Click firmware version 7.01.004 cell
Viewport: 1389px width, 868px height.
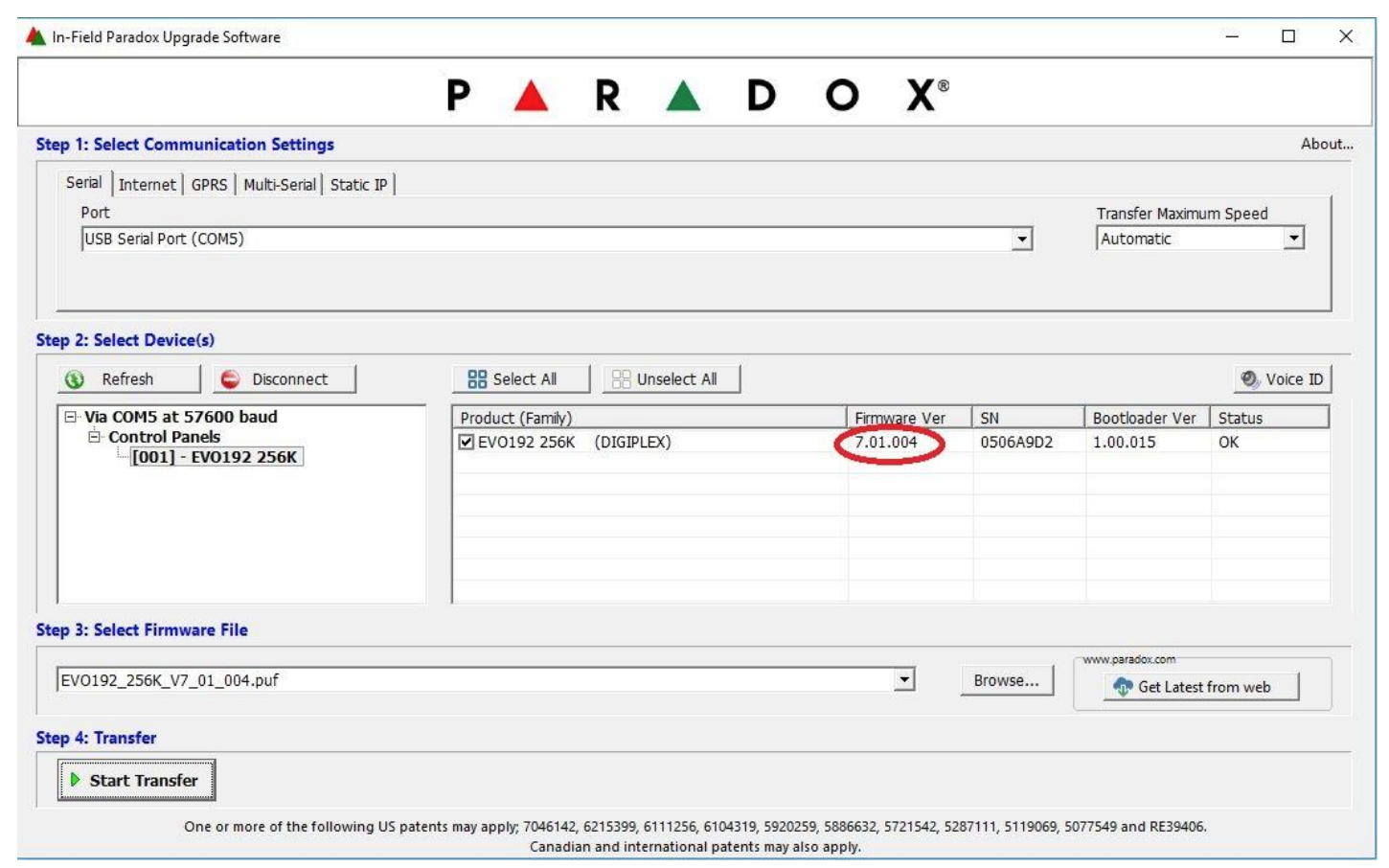886,443
